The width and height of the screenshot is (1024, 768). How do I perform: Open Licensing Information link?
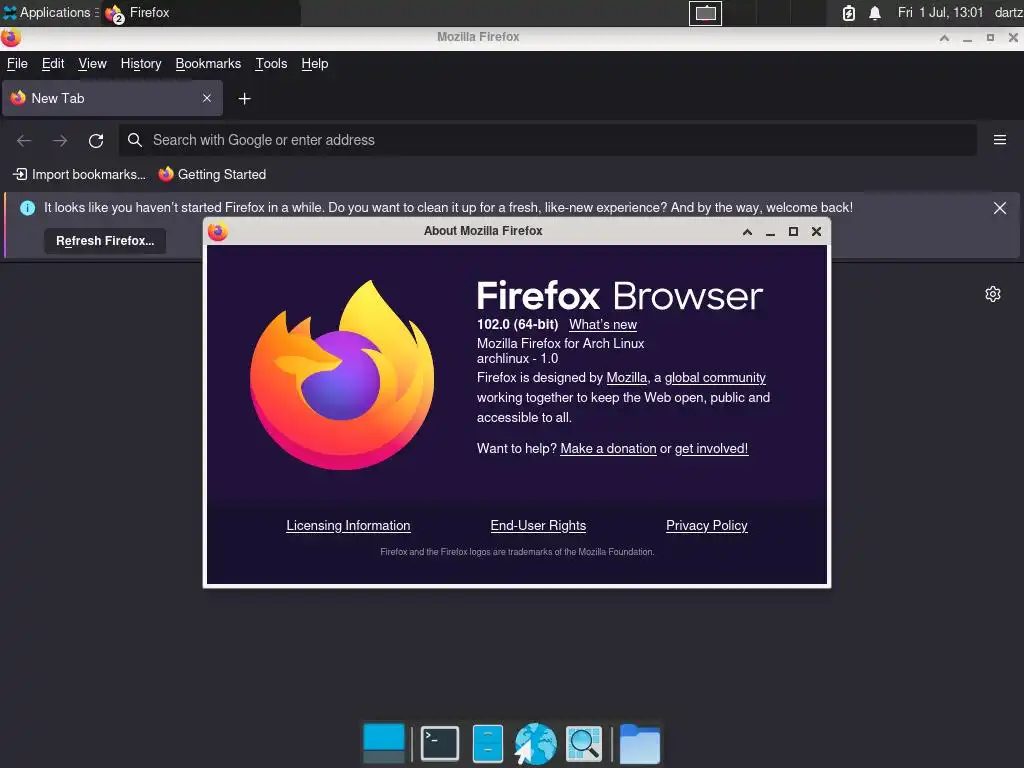(x=348, y=526)
